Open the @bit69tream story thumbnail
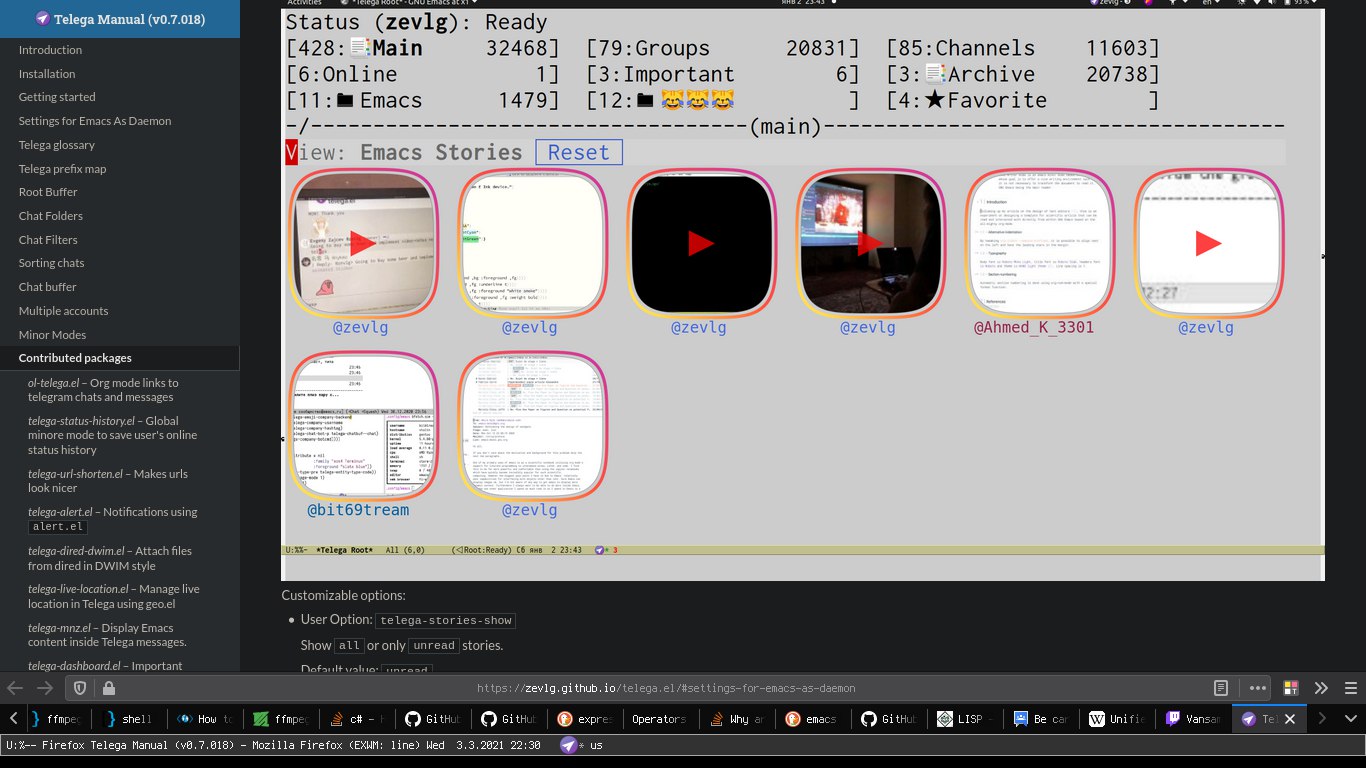The height and width of the screenshot is (768, 1366). click(x=363, y=425)
